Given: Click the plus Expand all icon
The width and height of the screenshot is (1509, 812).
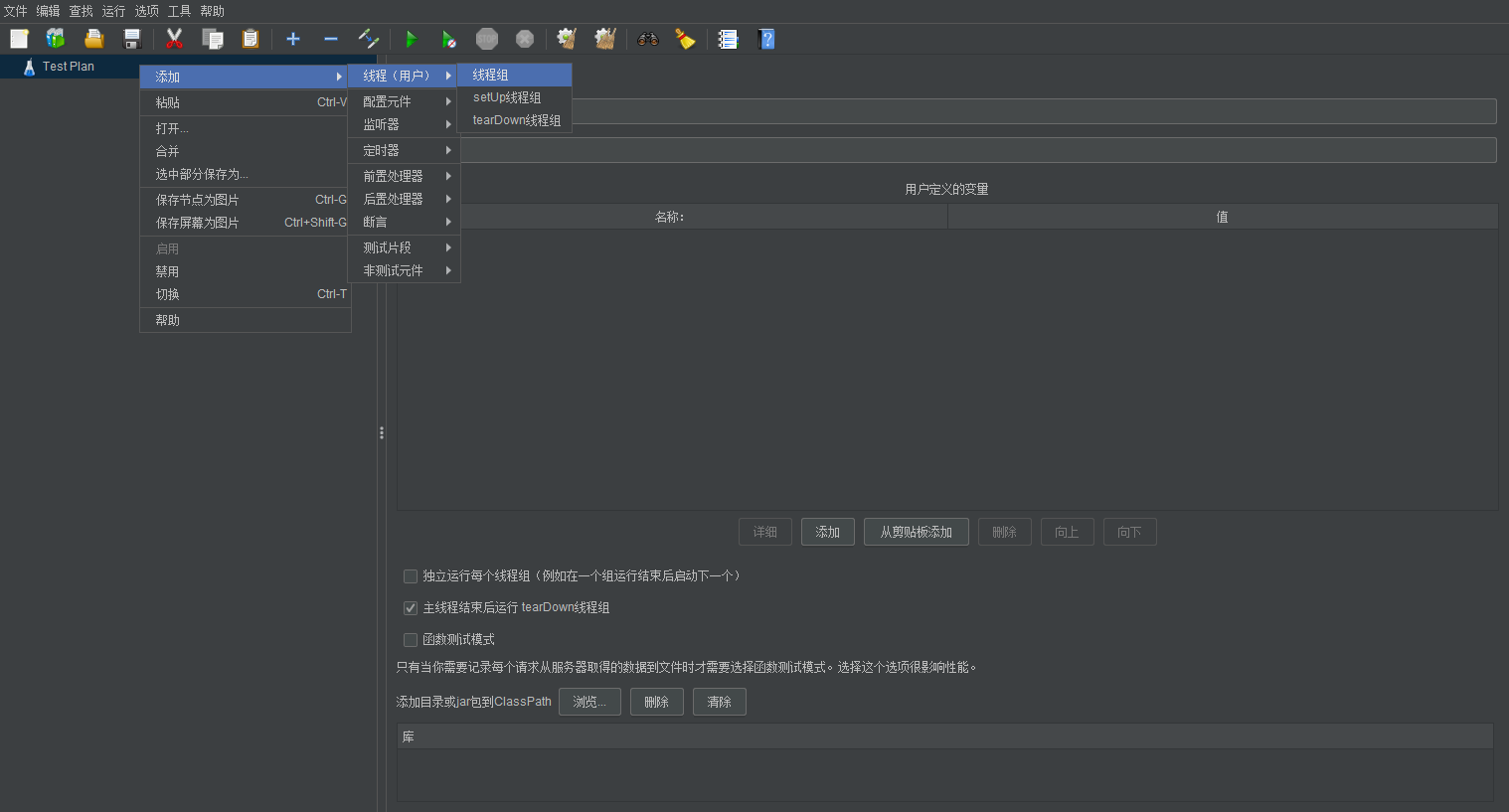Looking at the screenshot, I should [293, 39].
